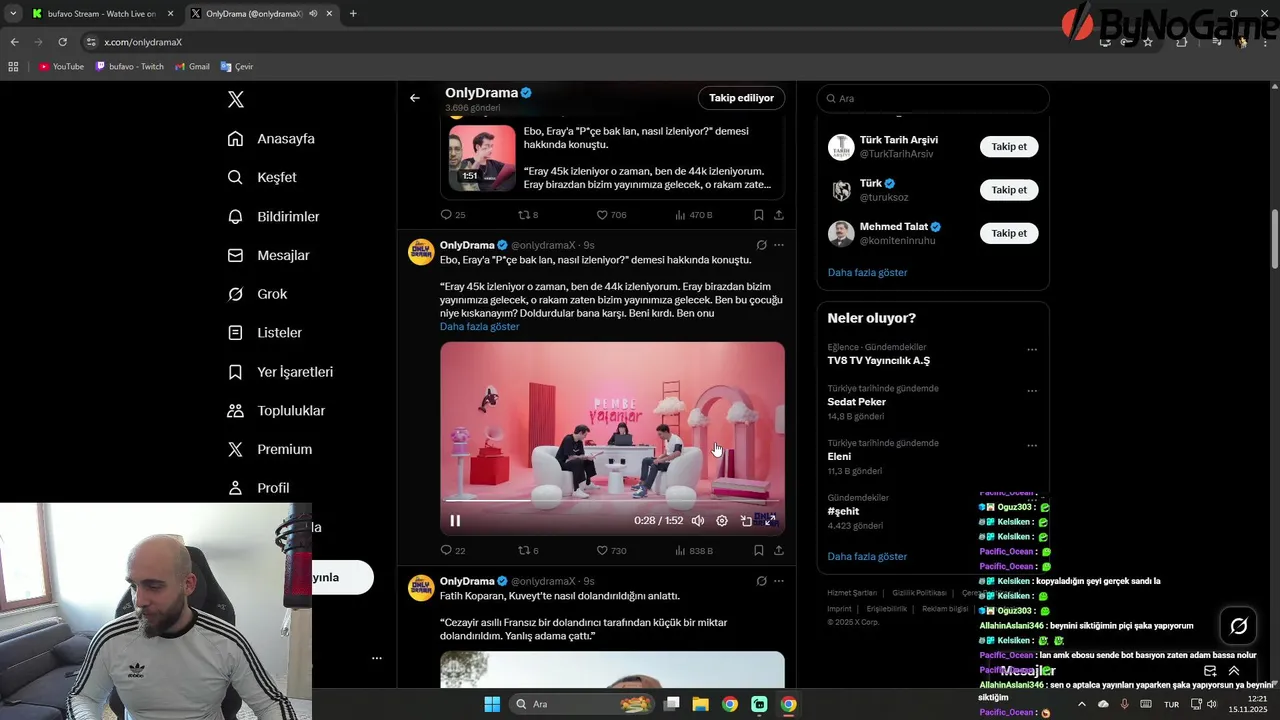The image size is (1280, 720).
Task: Reply to Ebo tweet with 22 replies
Action: 453,550
